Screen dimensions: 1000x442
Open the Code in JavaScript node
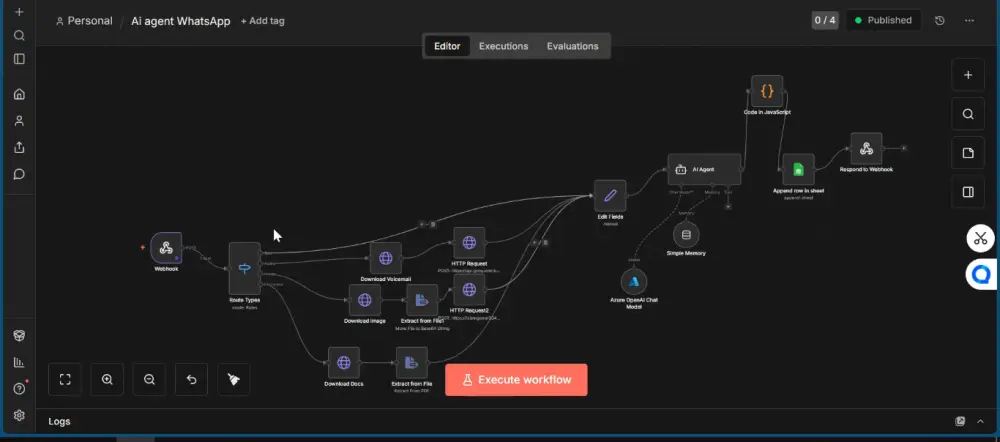(767, 91)
